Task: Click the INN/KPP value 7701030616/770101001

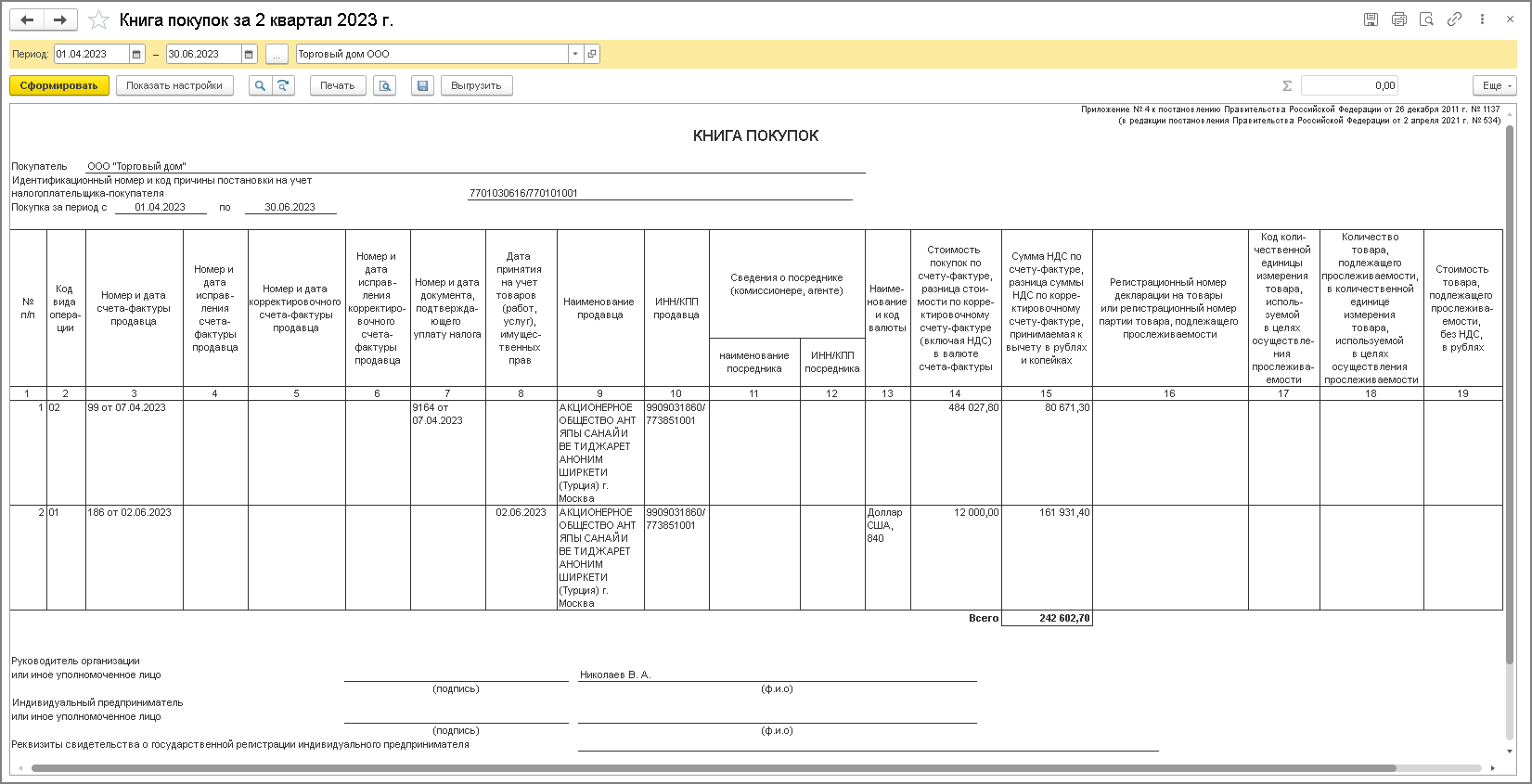Action: 523,193
